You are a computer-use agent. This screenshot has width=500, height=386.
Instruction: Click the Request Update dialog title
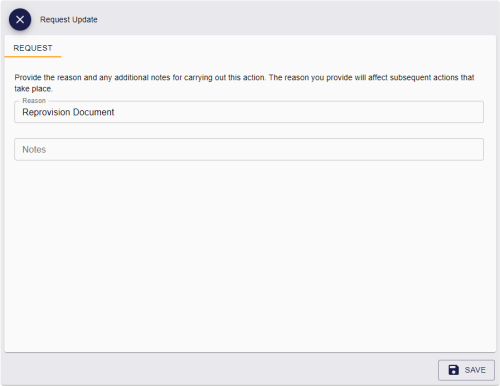(x=69, y=20)
